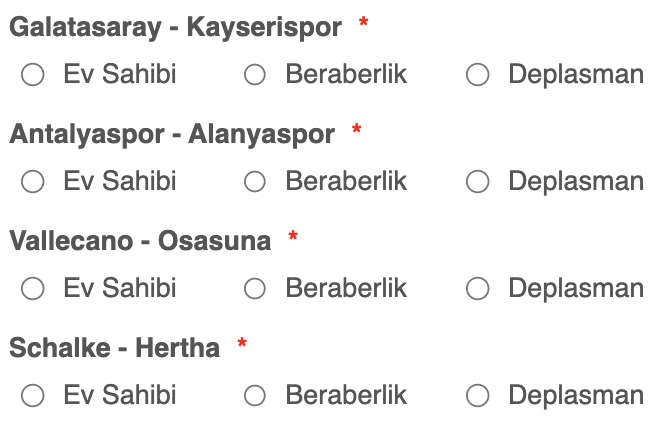The height and width of the screenshot is (430, 664).
Task: Choose Beraberlik for Vallecano - Osasuna
Action: (x=255, y=289)
